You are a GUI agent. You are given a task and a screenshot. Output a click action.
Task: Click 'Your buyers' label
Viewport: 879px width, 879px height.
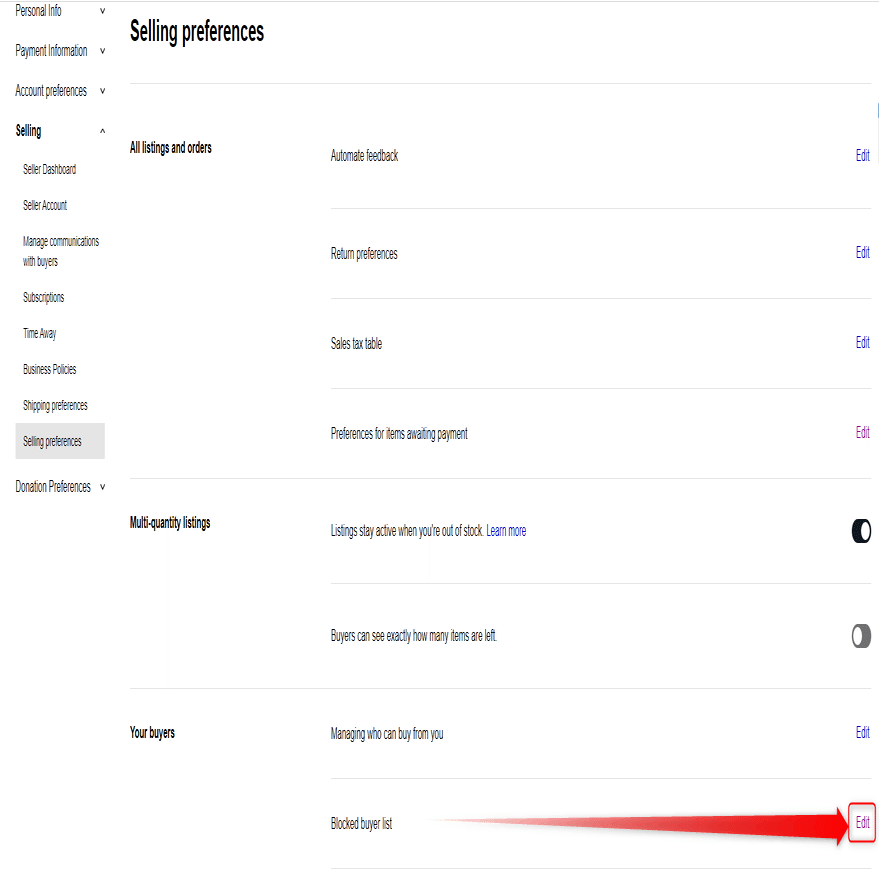tap(152, 733)
